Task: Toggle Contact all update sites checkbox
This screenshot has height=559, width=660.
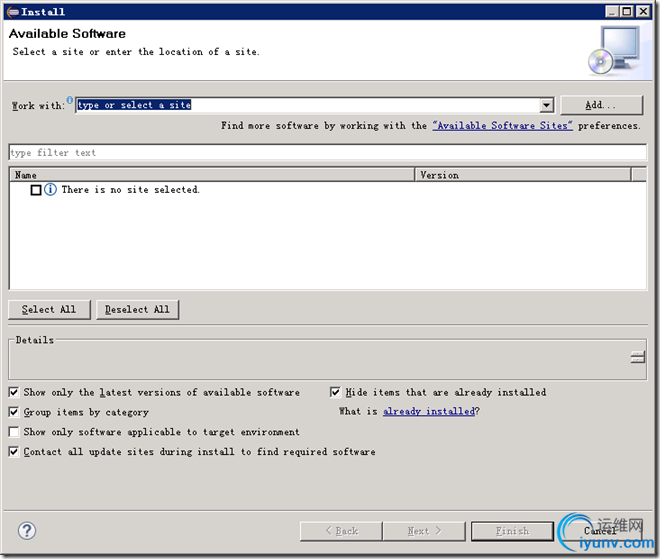Action: [14, 452]
